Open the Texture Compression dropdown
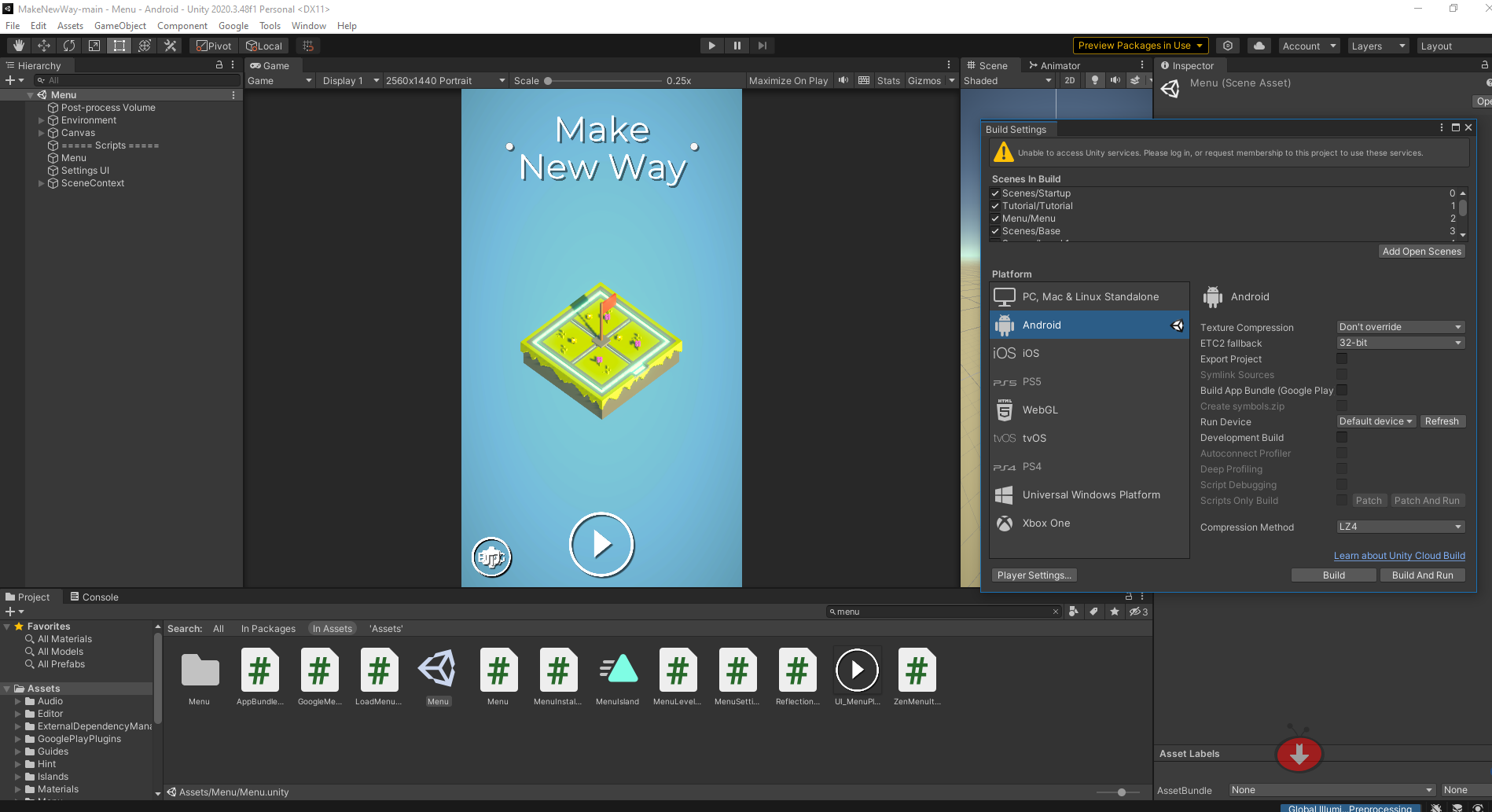Screen dimensions: 1492x812 [1399, 326]
